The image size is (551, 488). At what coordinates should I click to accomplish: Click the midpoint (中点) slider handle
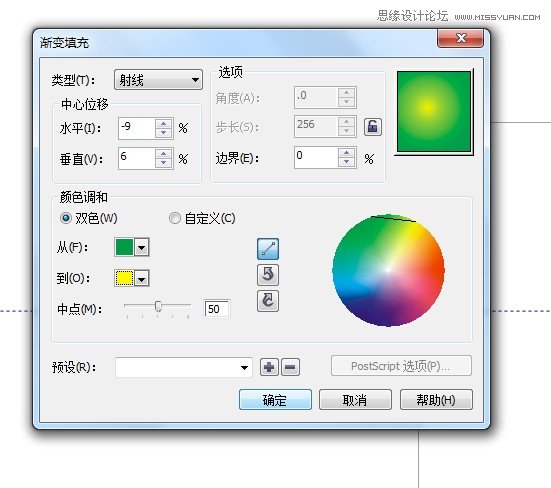[x=158, y=306]
